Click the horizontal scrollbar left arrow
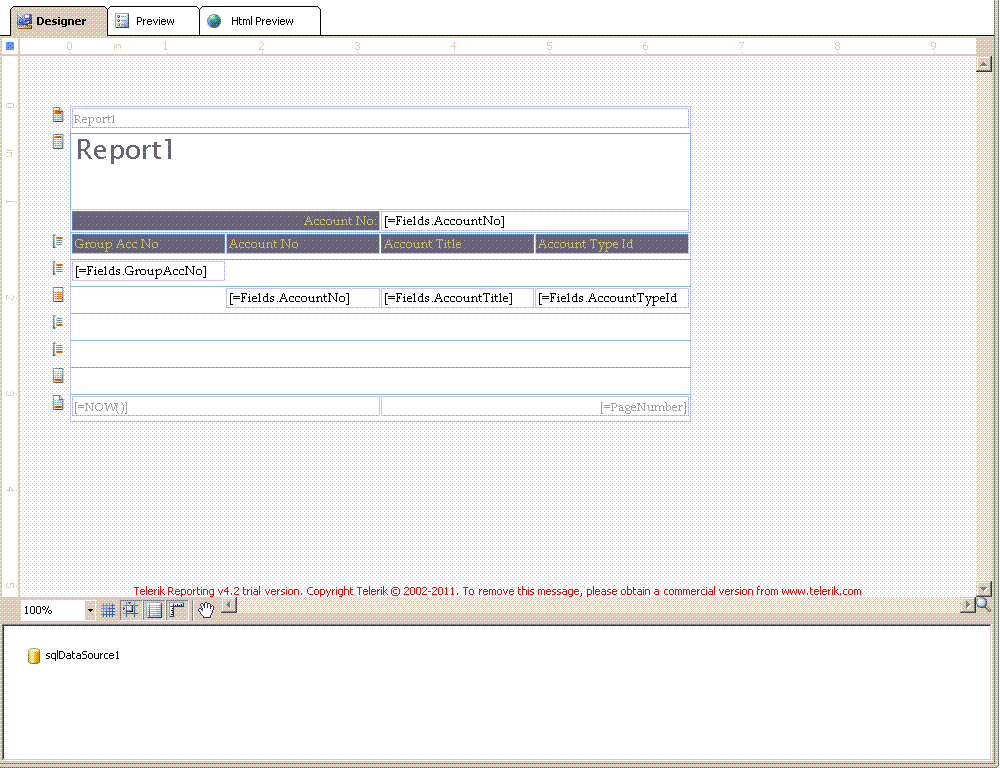The height and width of the screenshot is (768, 1000). (x=229, y=605)
